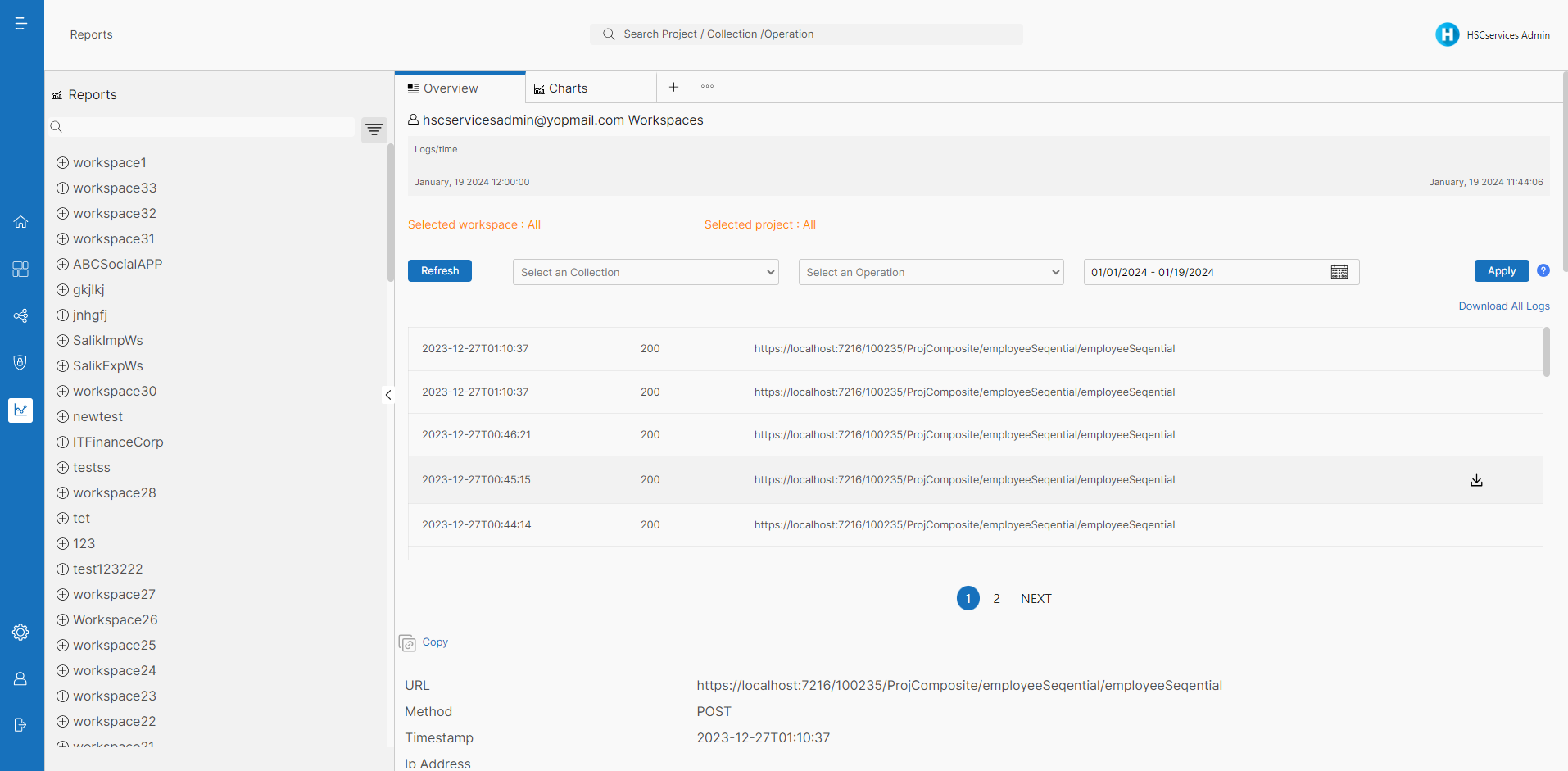The height and width of the screenshot is (771, 1568).
Task: Open the hamburger menu in the sidebar
Action: click(21, 24)
